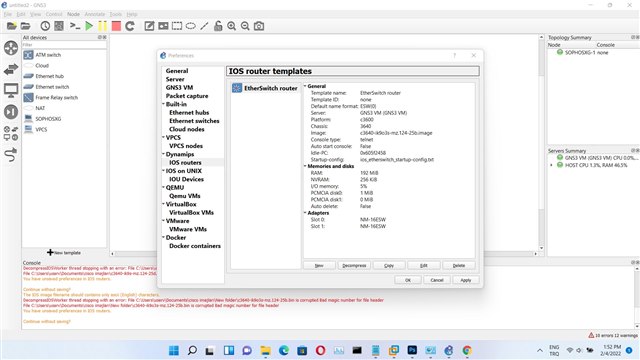The width and height of the screenshot is (640, 360).
Task: Open Packet capture preferences page
Action: [187, 96]
